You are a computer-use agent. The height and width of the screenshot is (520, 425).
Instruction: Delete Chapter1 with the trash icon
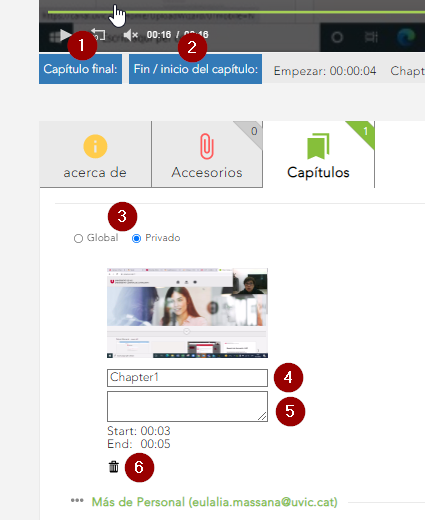coord(114,467)
